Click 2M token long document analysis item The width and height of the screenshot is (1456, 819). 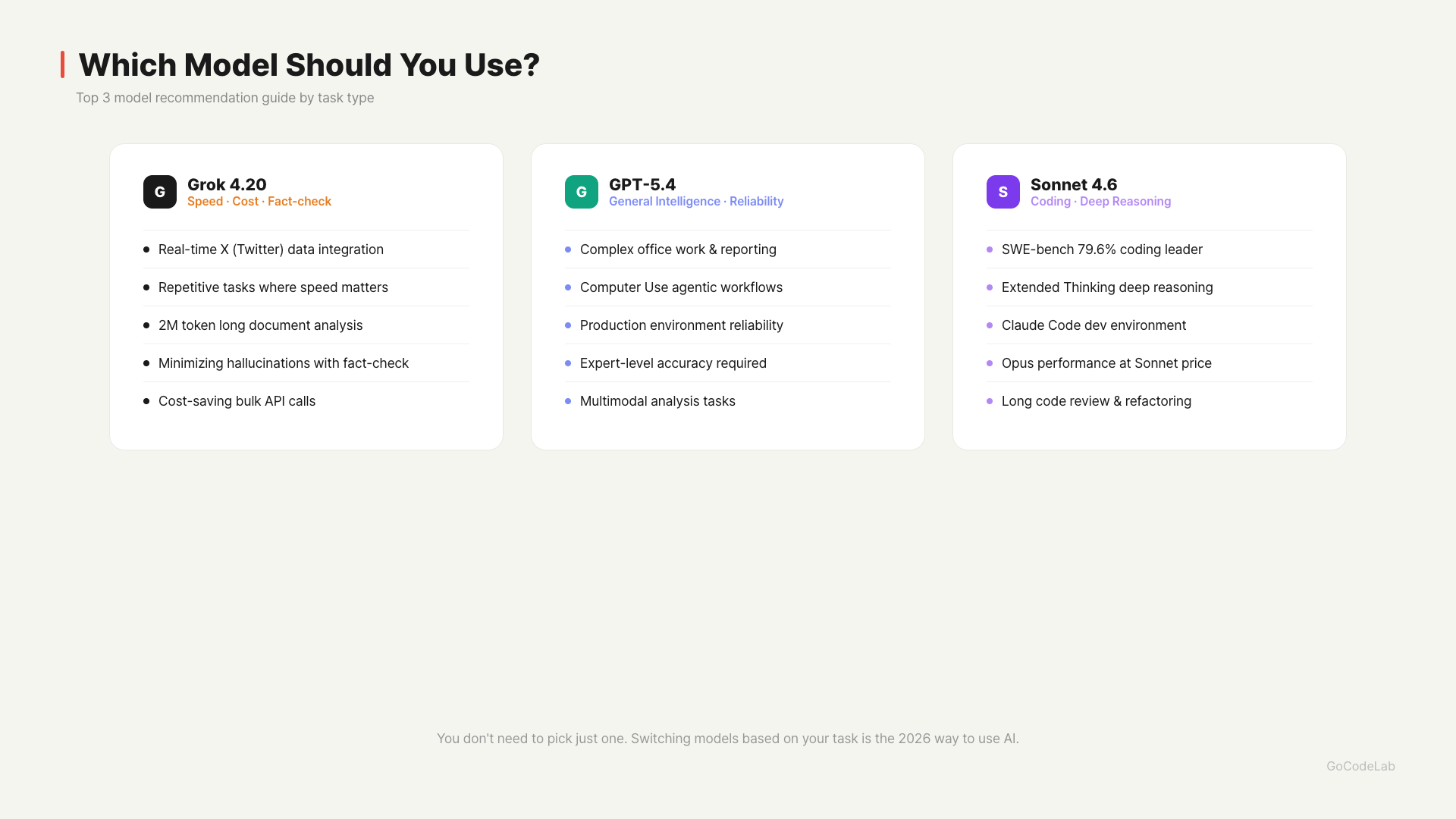[x=260, y=325]
